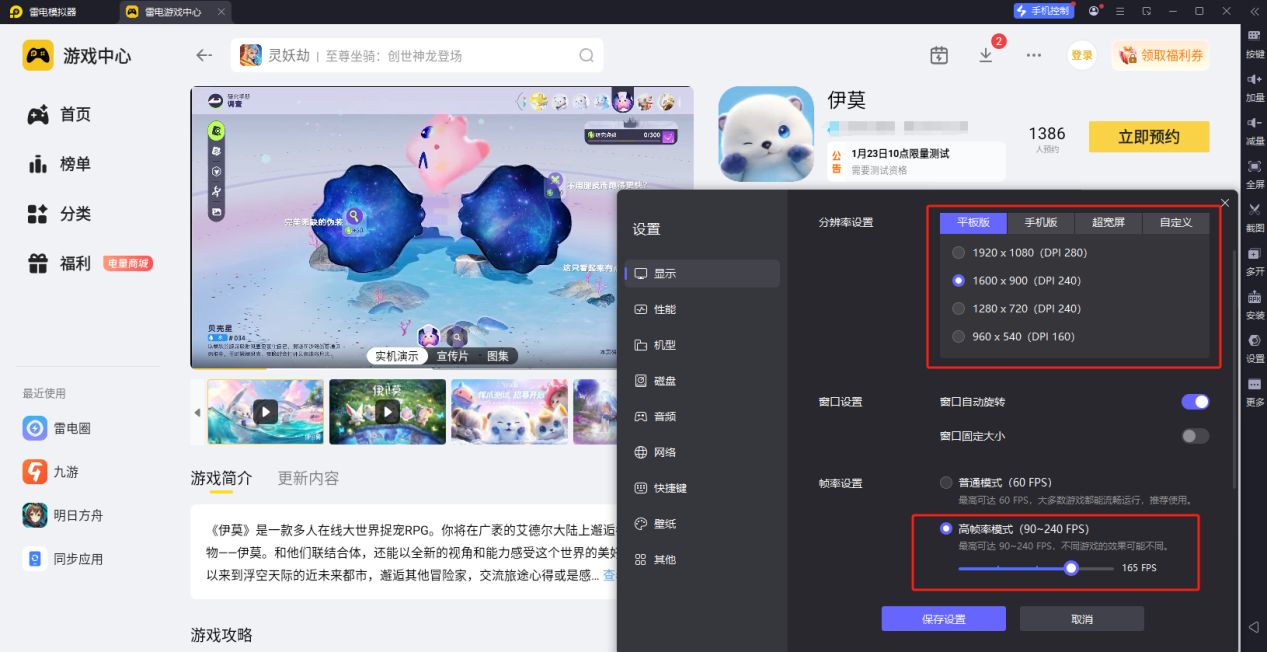Open 音频 audio settings
Screen dimensions: 1267x652
pos(702,416)
